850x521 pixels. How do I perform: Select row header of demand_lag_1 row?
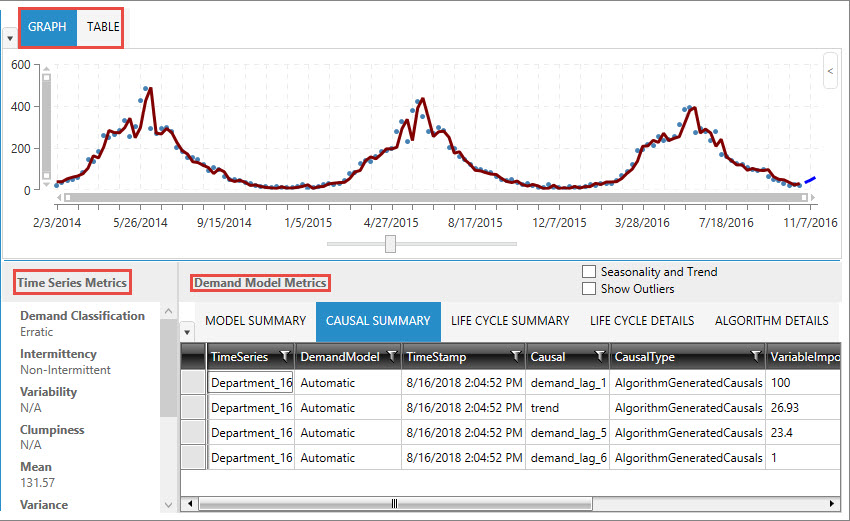pos(193,382)
